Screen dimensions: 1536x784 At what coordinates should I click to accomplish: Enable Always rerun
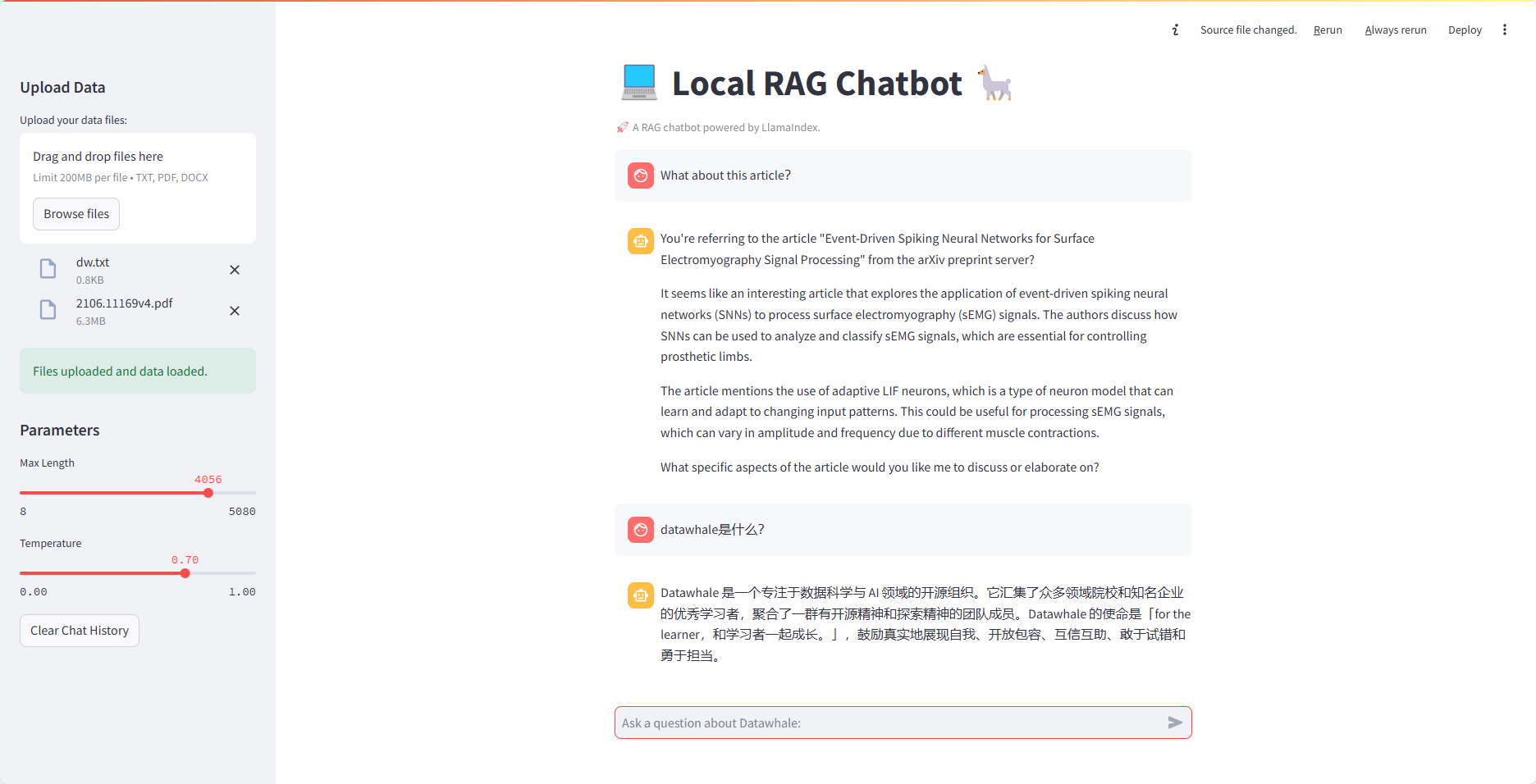[x=1395, y=30]
